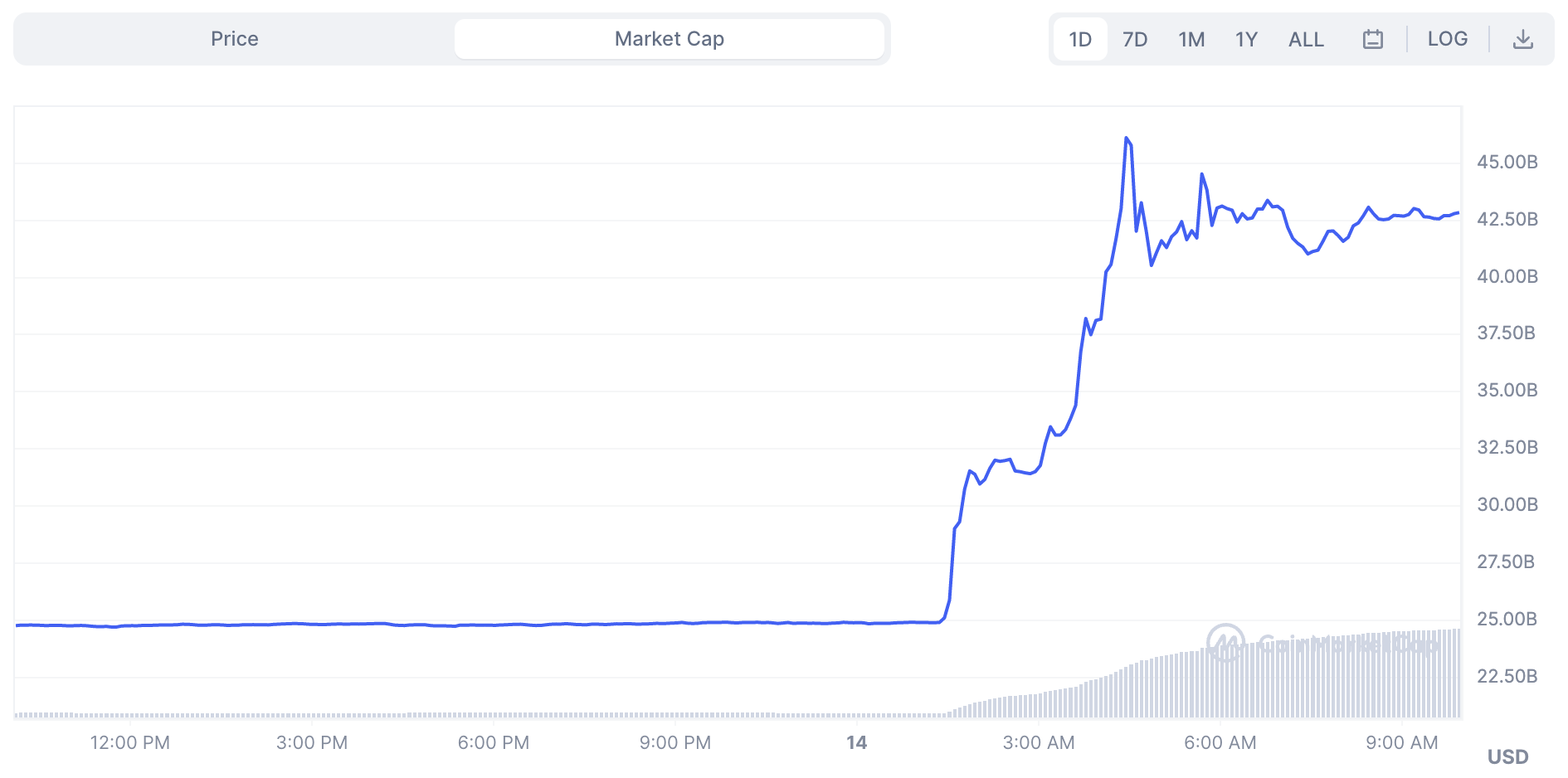Click the date marker labeled 14
This screenshot has height=778, width=1568.
tap(856, 742)
